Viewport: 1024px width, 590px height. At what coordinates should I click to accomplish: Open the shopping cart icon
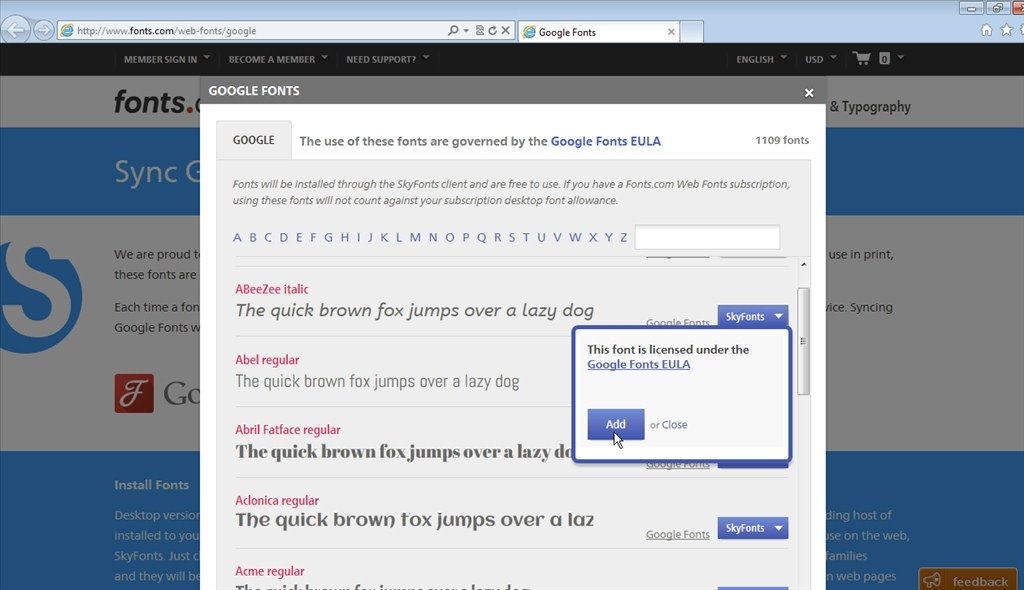click(x=862, y=58)
